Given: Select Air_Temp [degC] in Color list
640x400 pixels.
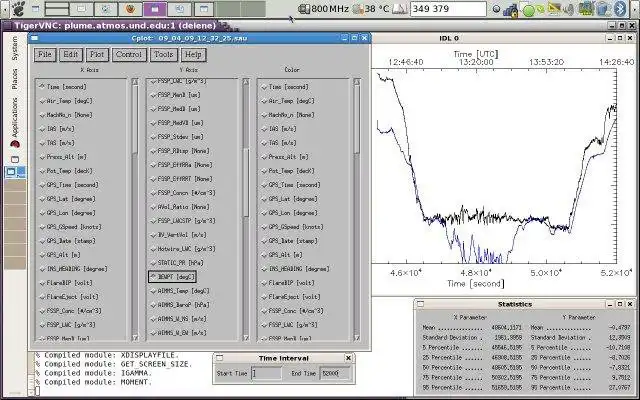Looking at the screenshot, I should [x=287, y=101].
